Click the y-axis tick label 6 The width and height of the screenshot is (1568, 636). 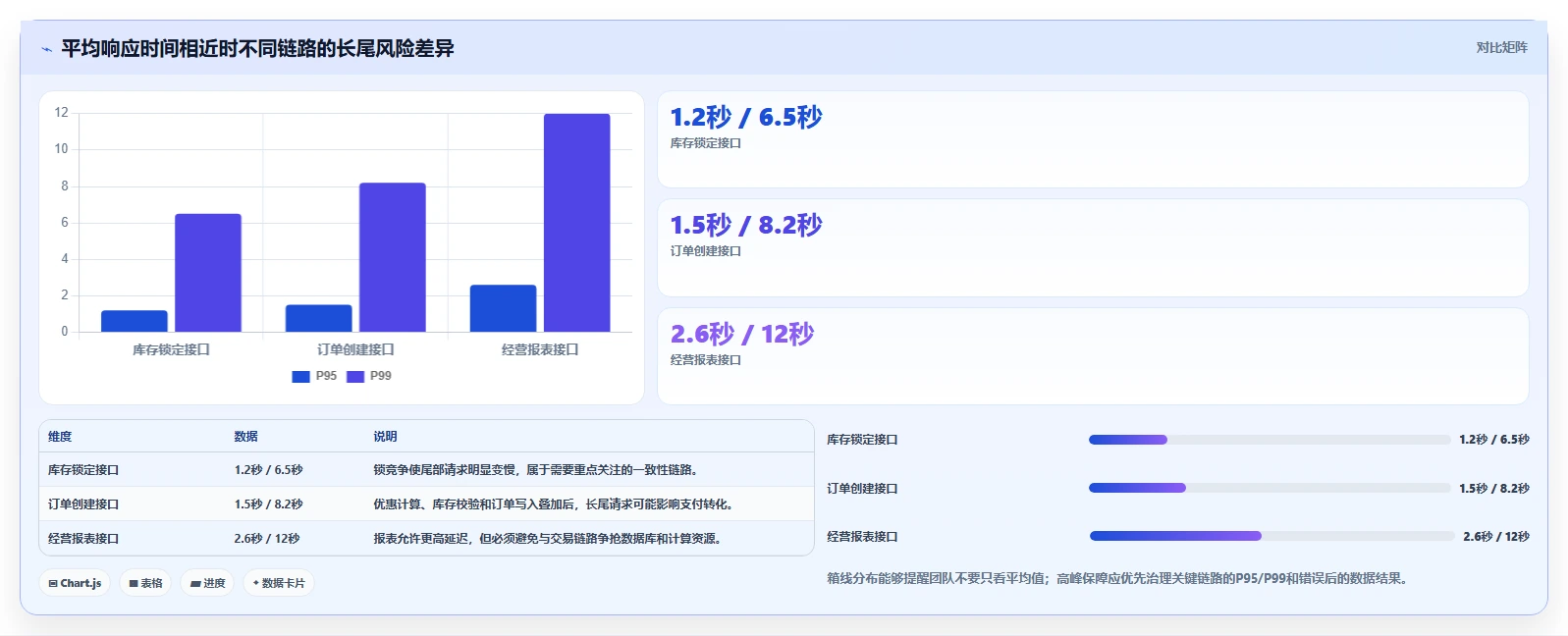tap(65, 223)
